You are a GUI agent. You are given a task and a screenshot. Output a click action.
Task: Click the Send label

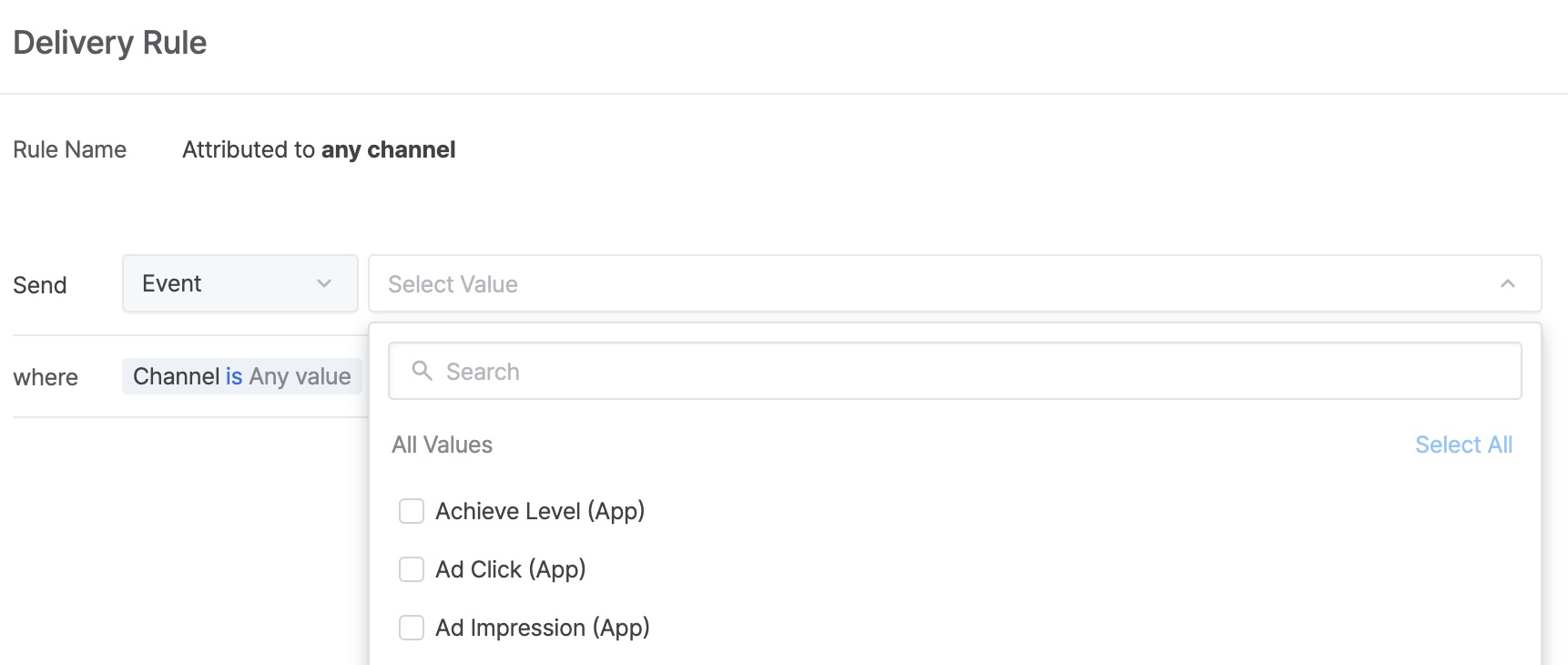40,285
